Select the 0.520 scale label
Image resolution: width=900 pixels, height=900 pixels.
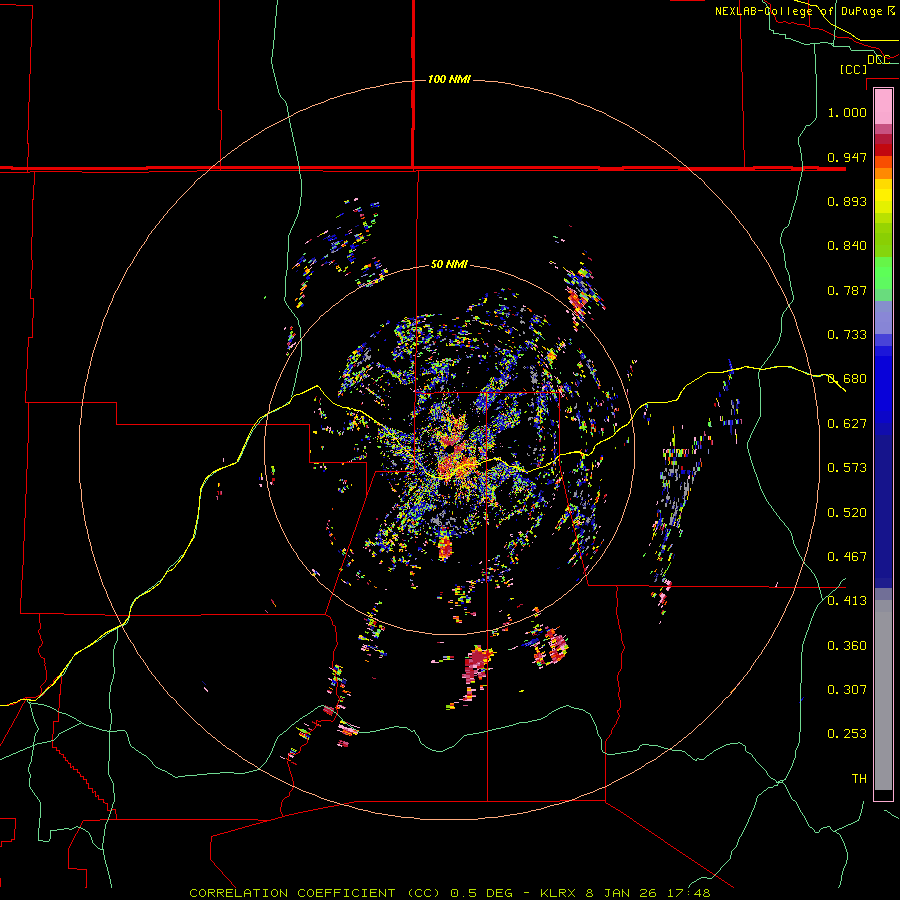click(x=847, y=513)
